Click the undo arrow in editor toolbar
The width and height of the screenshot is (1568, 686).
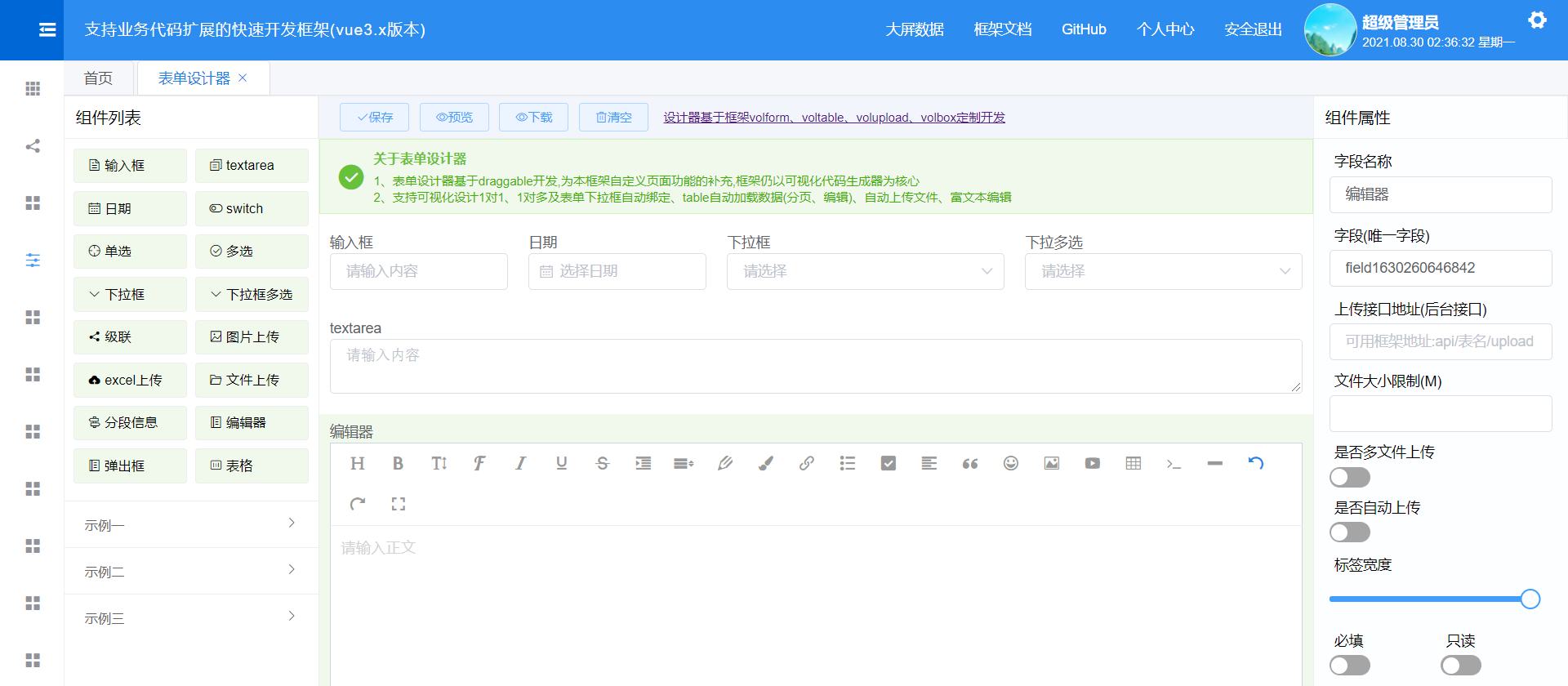click(x=1255, y=464)
